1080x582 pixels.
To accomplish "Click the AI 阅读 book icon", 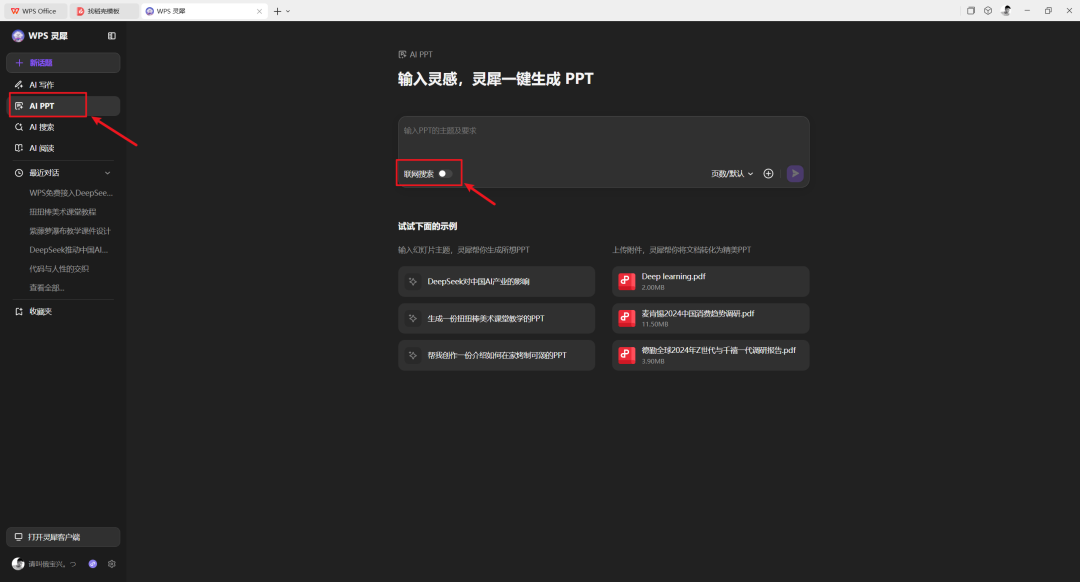I will click(x=19, y=148).
